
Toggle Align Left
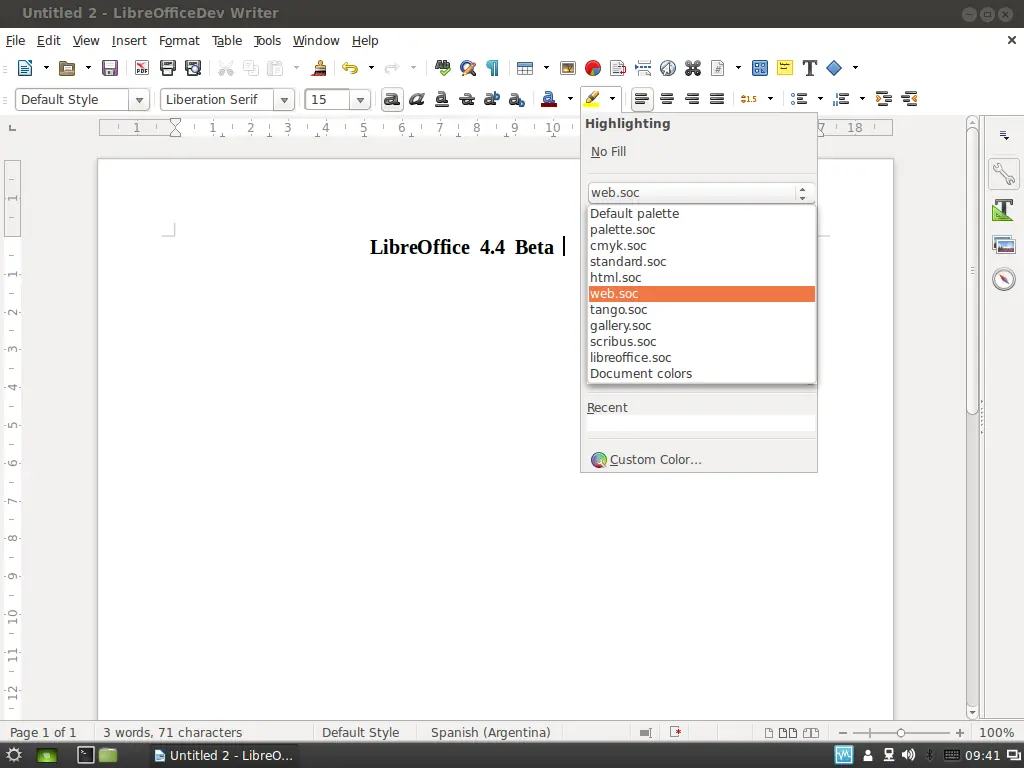[x=642, y=99]
